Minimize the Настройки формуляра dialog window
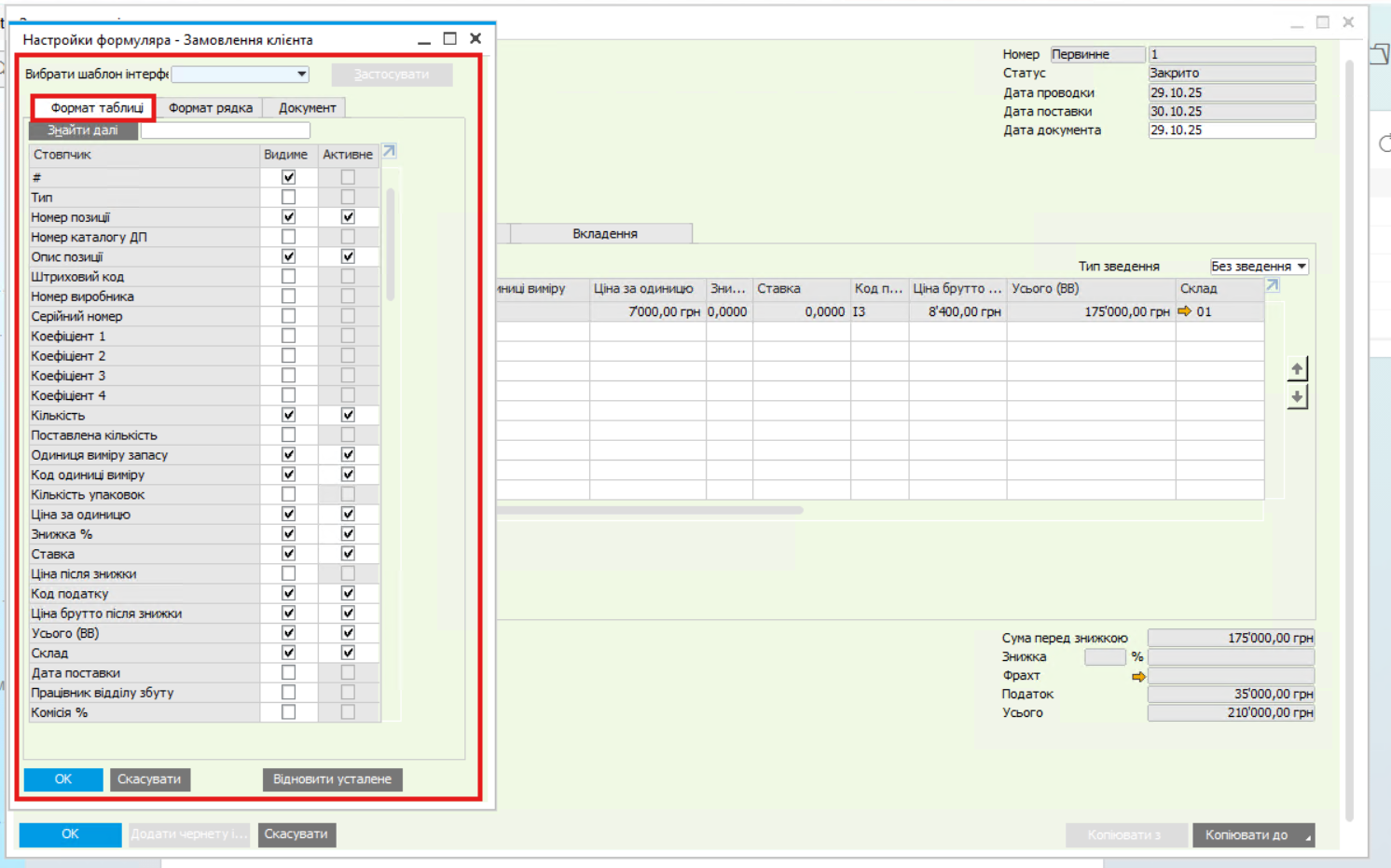Viewport: 1391px width, 868px height. (x=424, y=39)
